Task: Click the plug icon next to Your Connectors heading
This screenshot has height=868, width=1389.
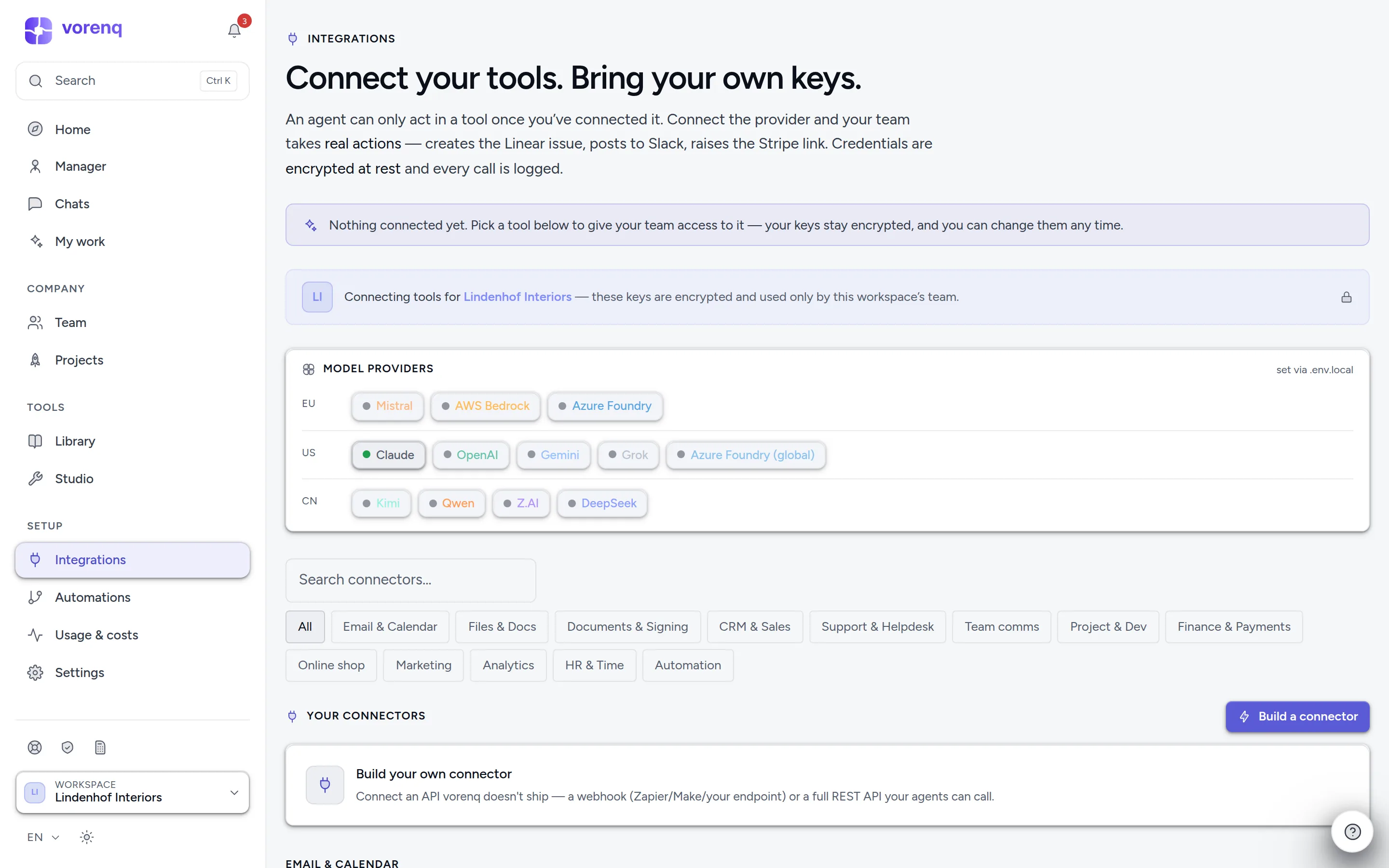Action: click(292, 716)
